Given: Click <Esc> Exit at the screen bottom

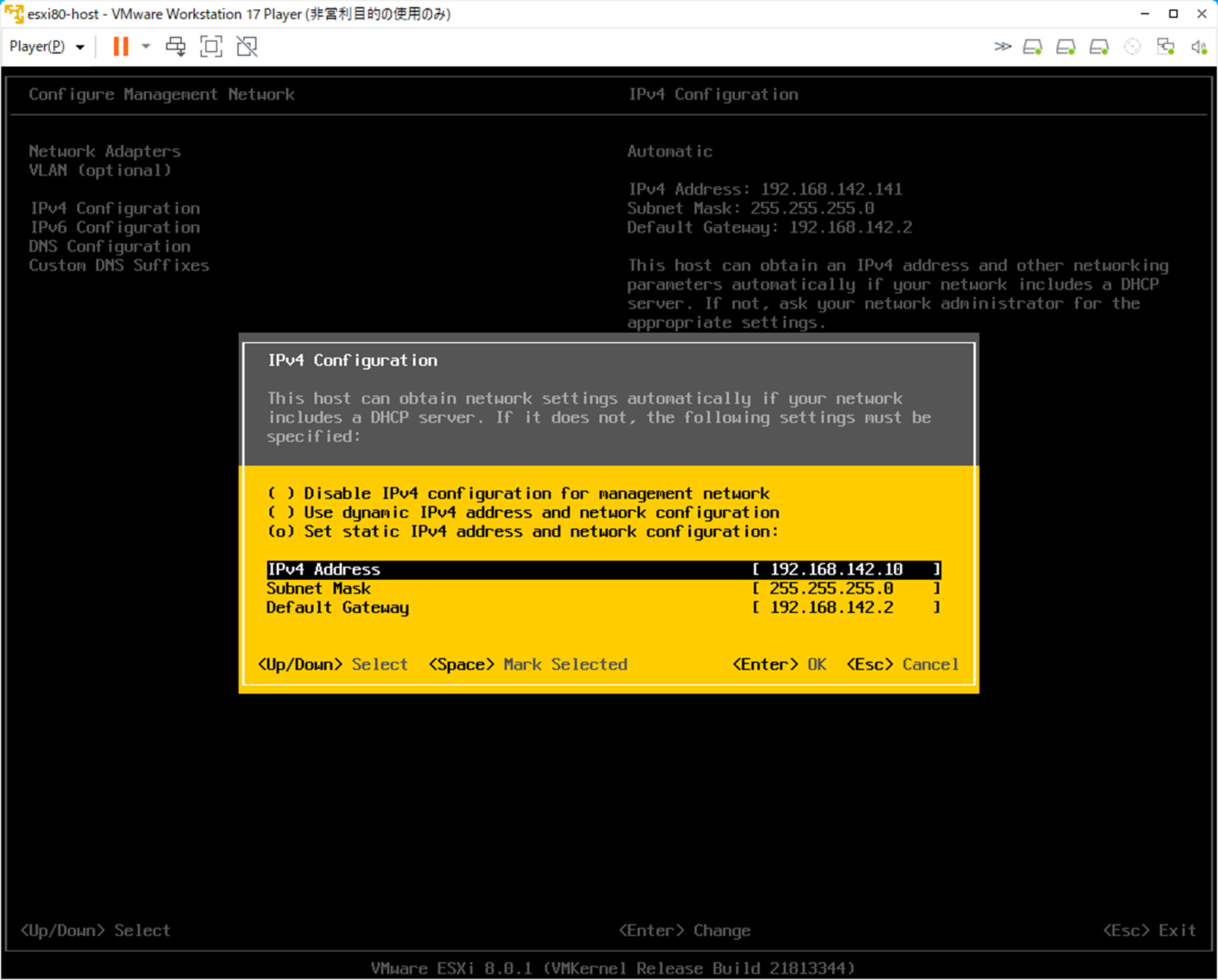Looking at the screenshot, I should click(x=1150, y=931).
